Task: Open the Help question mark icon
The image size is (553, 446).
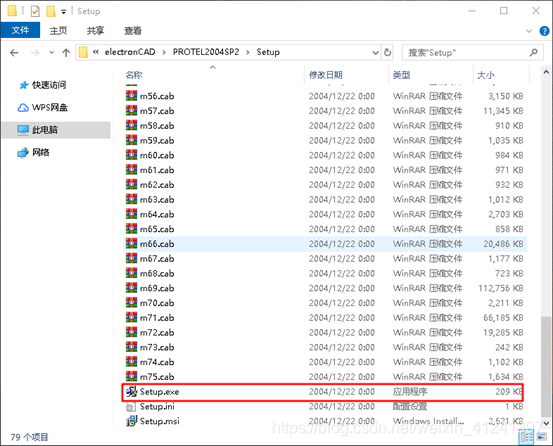Action: click(544, 31)
